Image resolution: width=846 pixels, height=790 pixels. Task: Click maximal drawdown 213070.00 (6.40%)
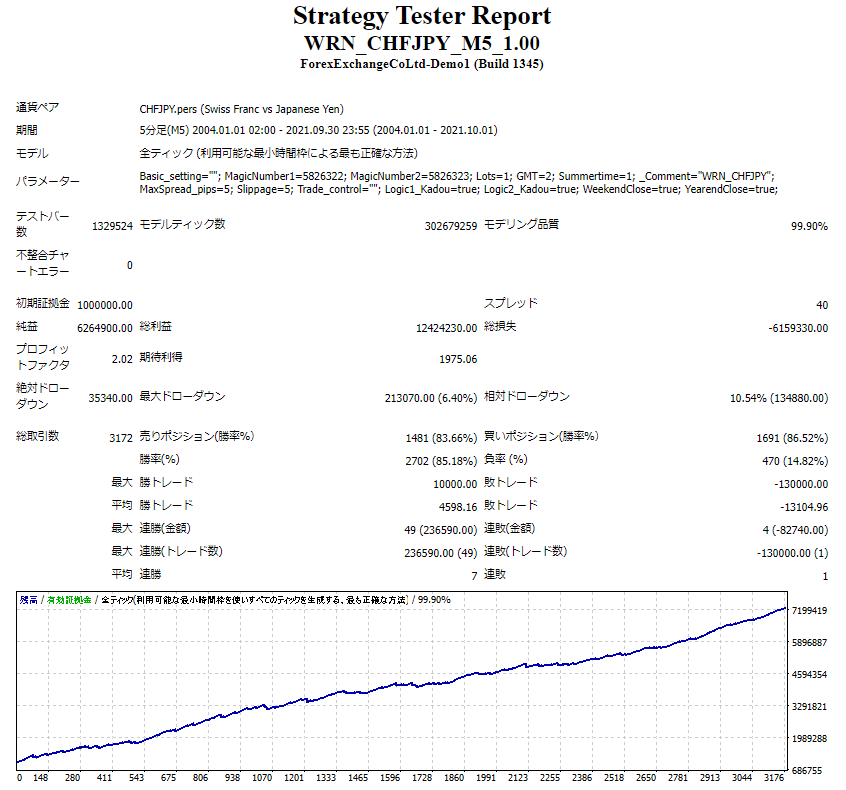click(x=431, y=398)
